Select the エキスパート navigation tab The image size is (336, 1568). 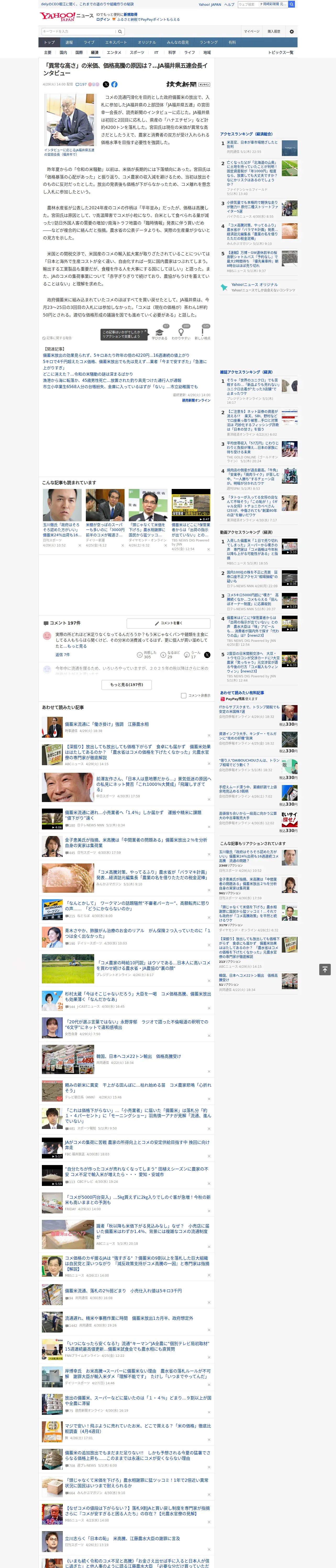(x=116, y=42)
